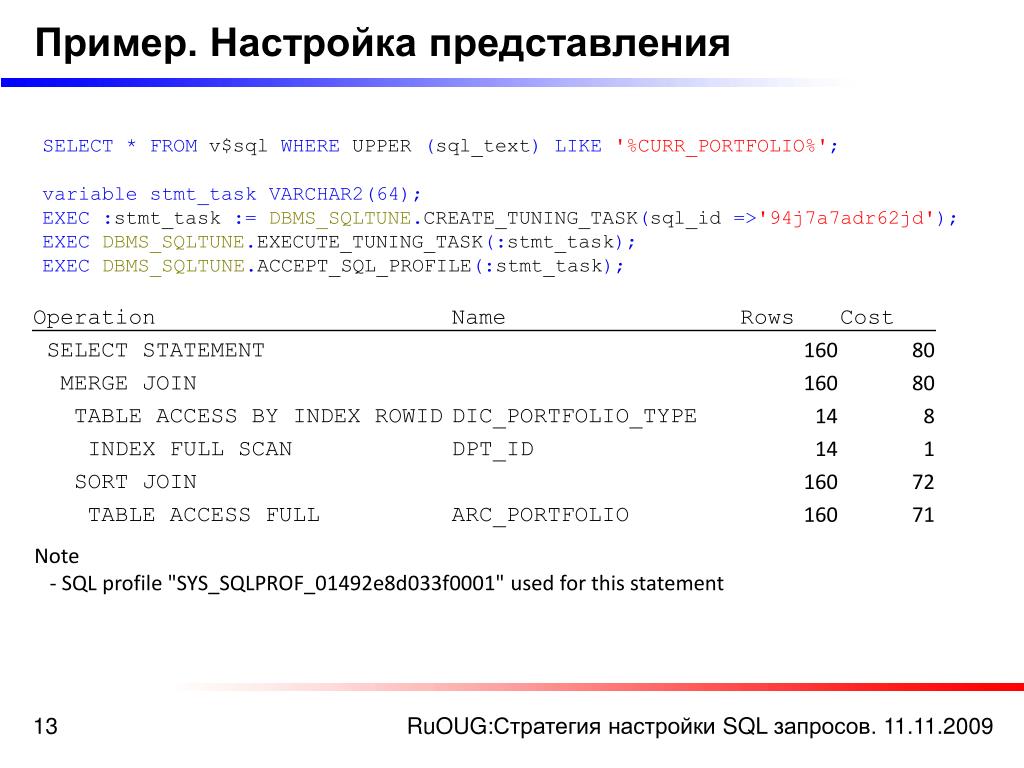Image resolution: width=1024 pixels, height=768 pixels.
Task: Click the ARC_PORTFOLIO table name
Action: coord(540,515)
